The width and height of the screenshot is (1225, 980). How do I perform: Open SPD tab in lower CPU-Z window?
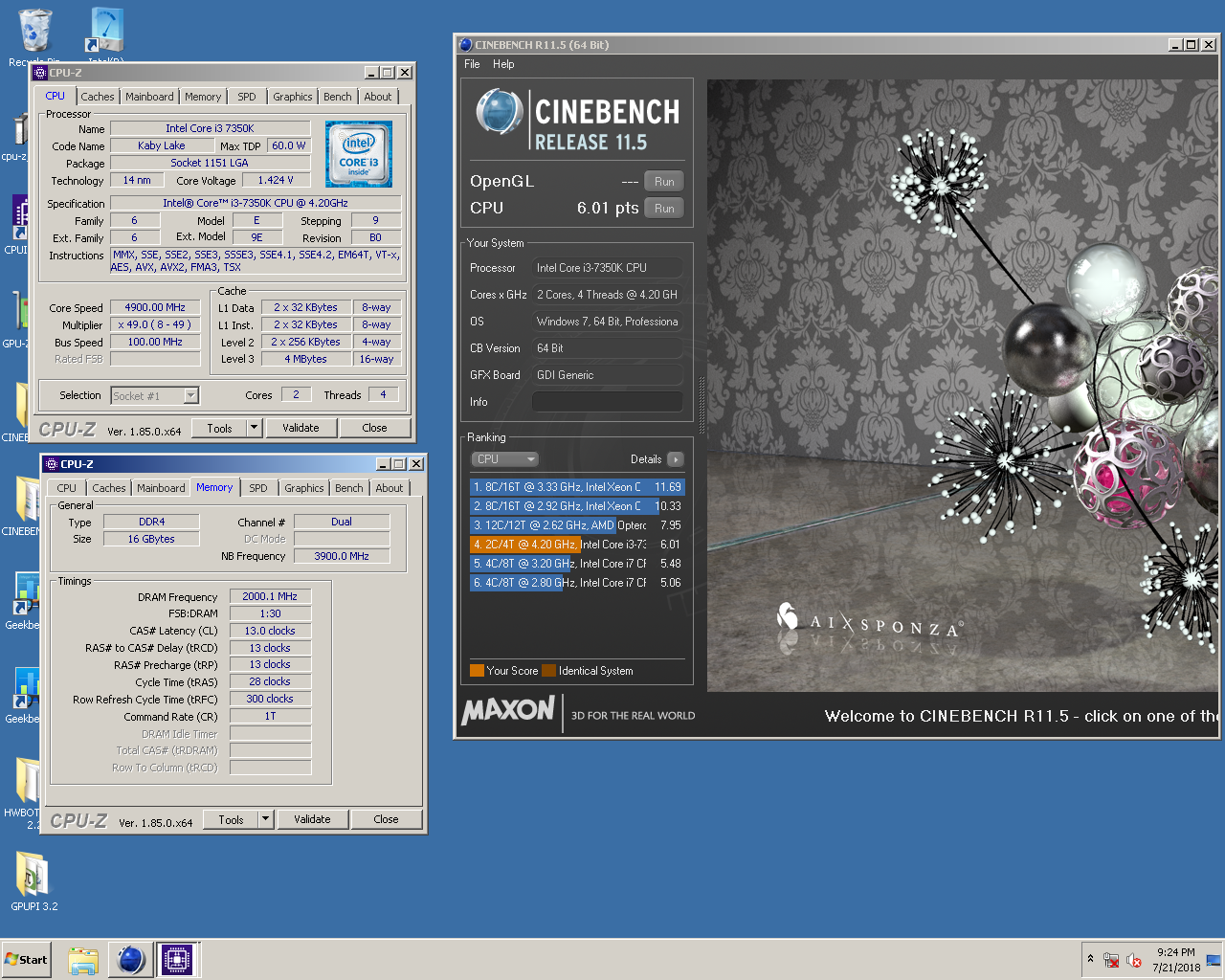[x=258, y=488]
